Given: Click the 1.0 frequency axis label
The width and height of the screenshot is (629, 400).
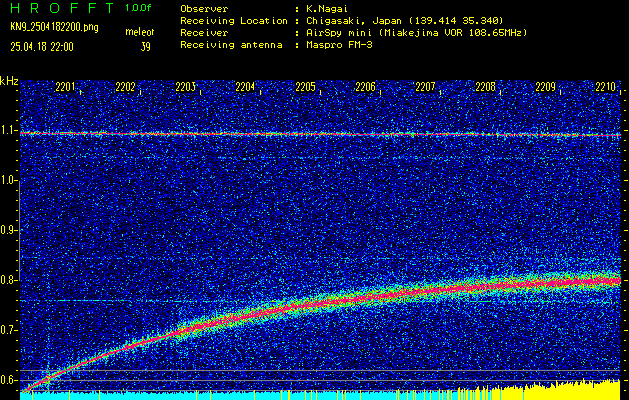Looking at the screenshot, I should [8, 181].
